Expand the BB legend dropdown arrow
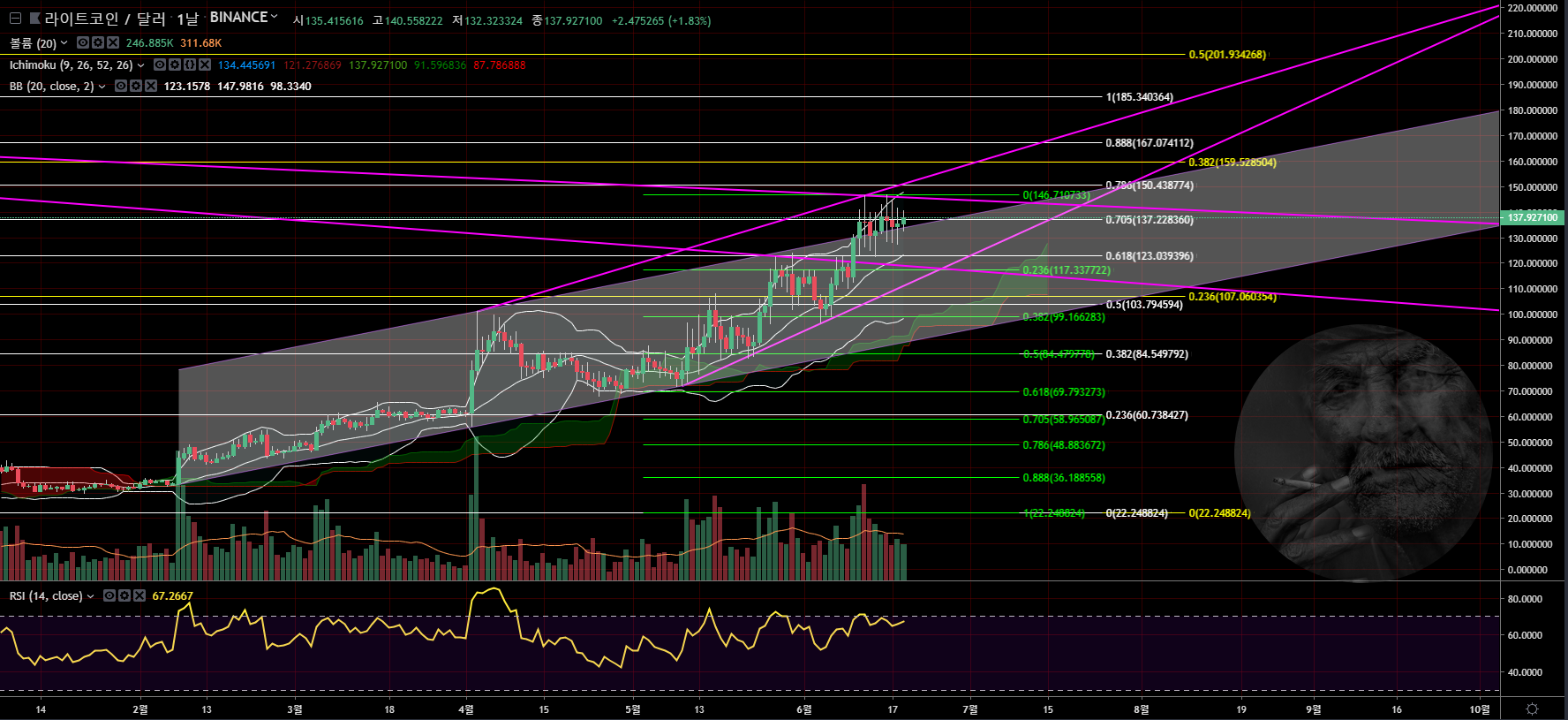The width and height of the screenshot is (1568, 720). pyautogui.click(x=102, y=87)
